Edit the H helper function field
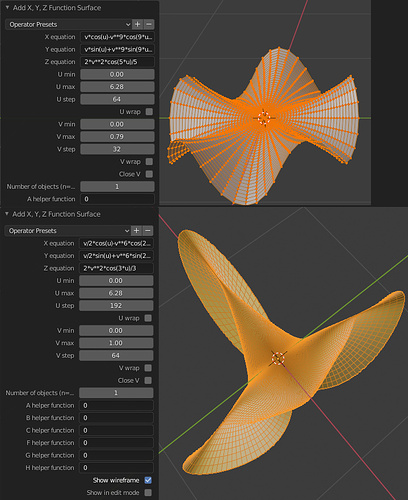This screenshot has width=408, height=500. pyautogui.click(x=116, y=468)
